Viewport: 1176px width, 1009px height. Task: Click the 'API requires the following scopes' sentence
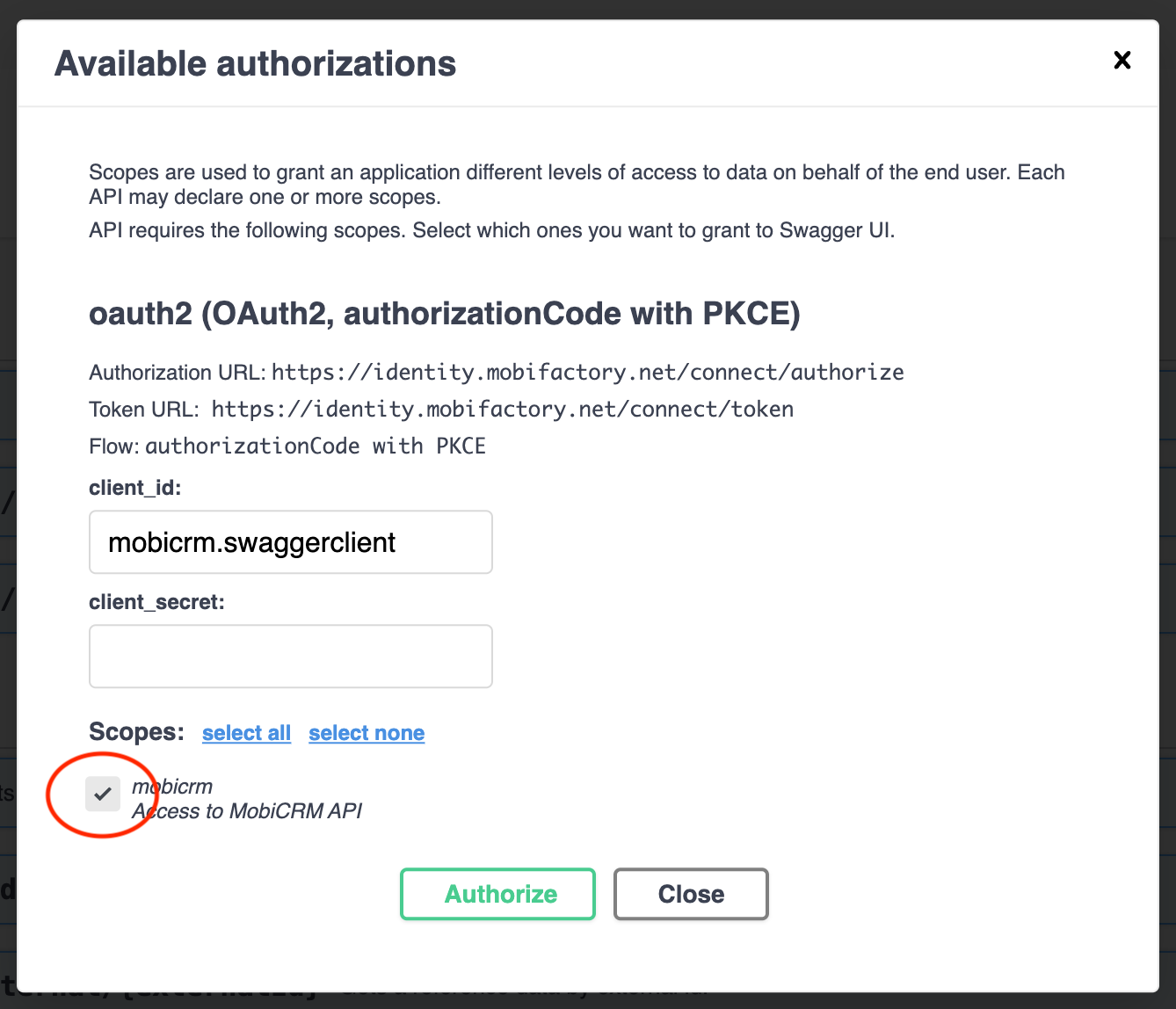pyautogui.click(x=491, y=231)
